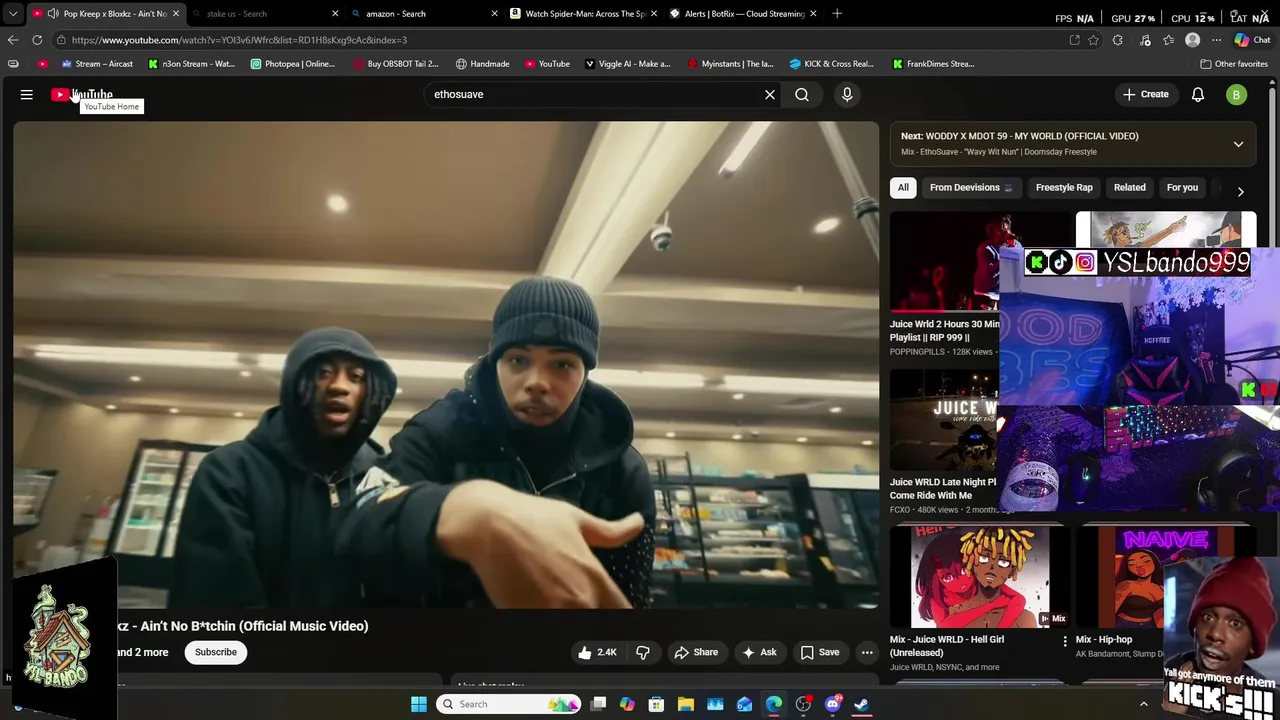This screenshot has width=1280, height=720.
Task: Save the video to a playlist
Action: pos(820,652)
